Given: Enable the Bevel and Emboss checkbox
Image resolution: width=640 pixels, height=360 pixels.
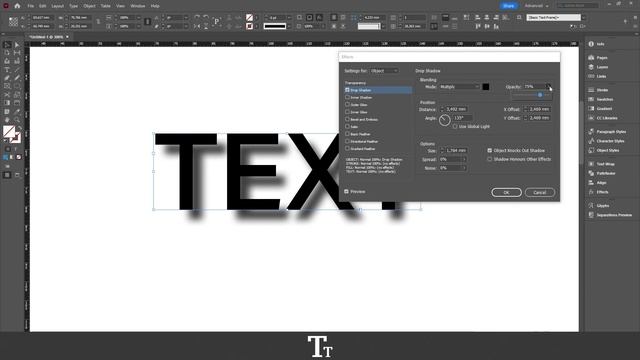Looking at the screenshot, I should pyautogui.click(x=347, y=119).
